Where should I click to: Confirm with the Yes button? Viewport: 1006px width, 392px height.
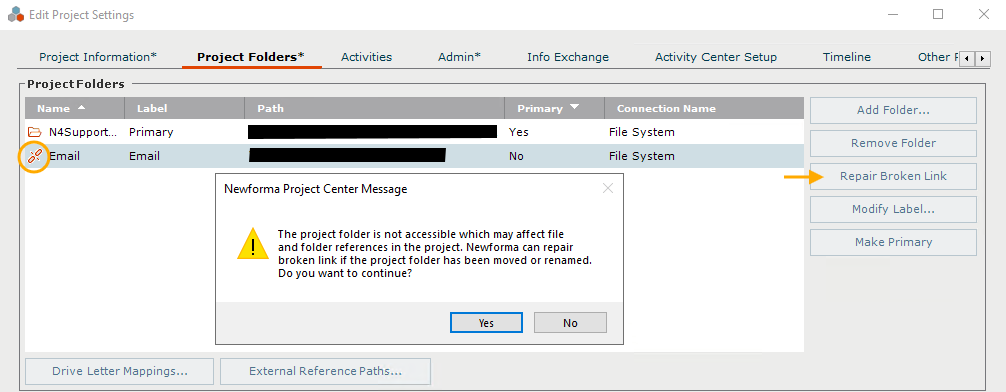486,323
